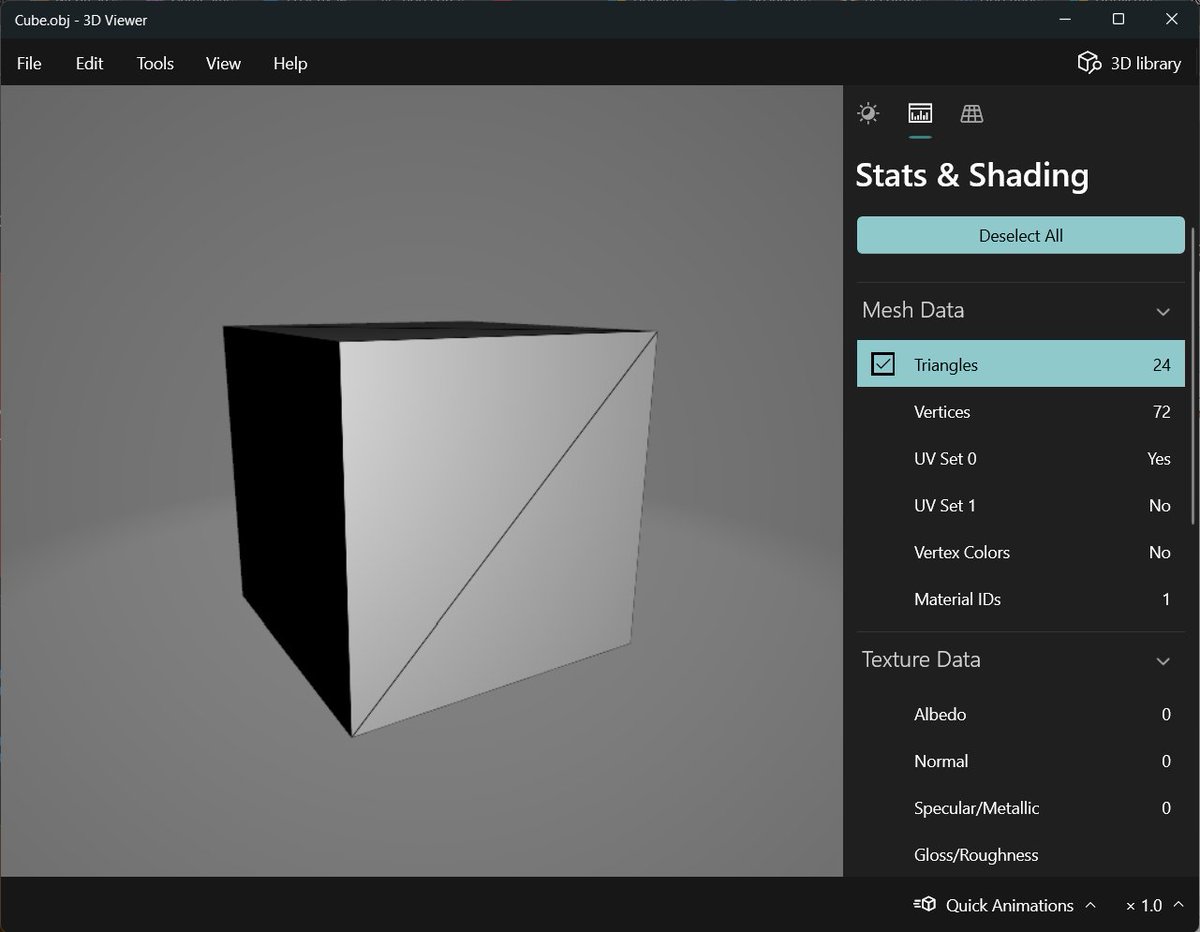The width and height of the screenshot is (1200, 932).
Task: Open the Environment & Lighting tab icon
Action: click(x=868, y=113)
